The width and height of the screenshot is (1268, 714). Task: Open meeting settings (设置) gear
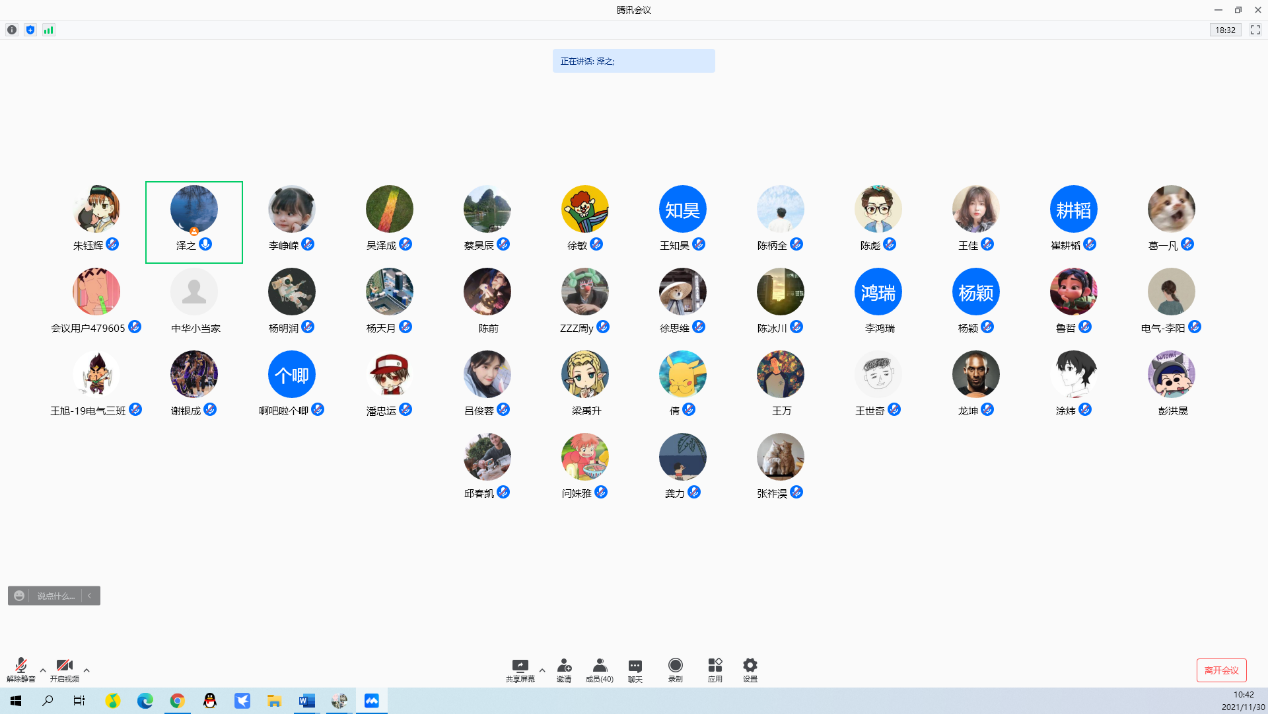[x=750, y=669]
